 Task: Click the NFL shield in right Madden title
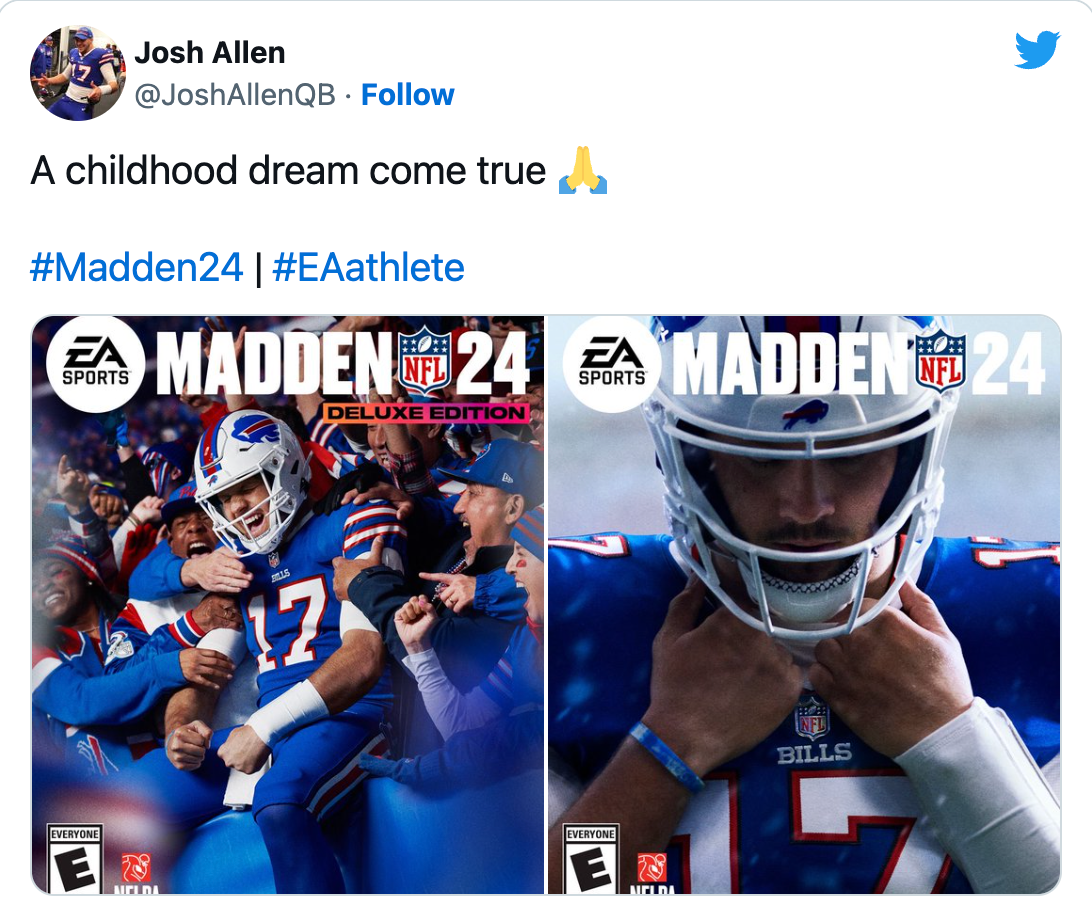[x=941, y=361]
